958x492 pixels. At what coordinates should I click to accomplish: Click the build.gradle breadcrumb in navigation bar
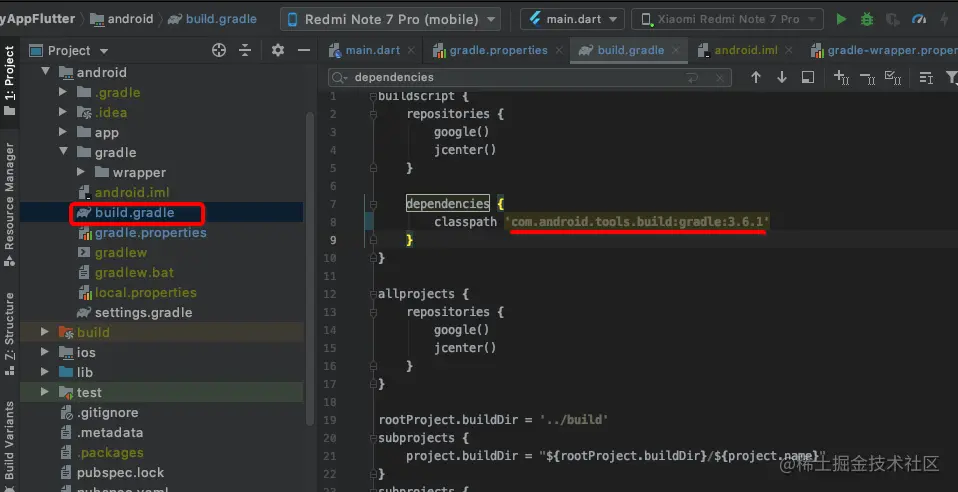[213, 19]
